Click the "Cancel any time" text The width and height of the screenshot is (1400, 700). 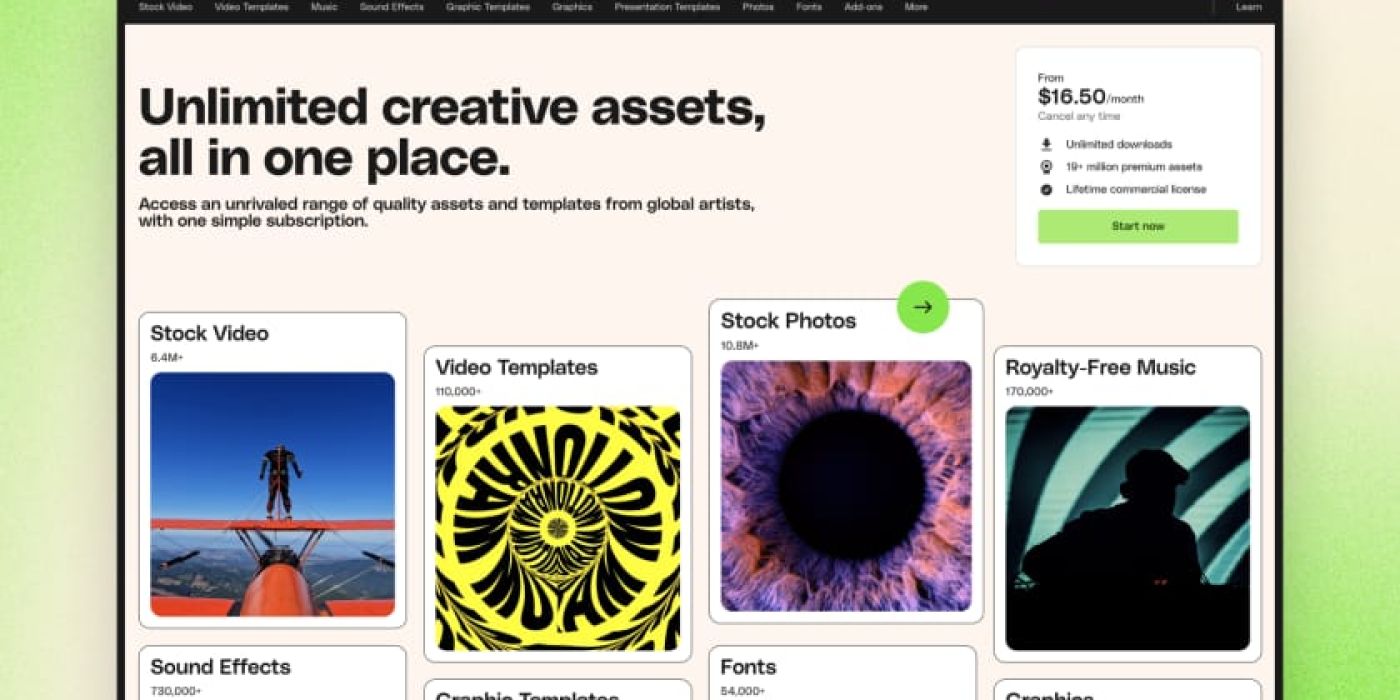pos(1079,117)
